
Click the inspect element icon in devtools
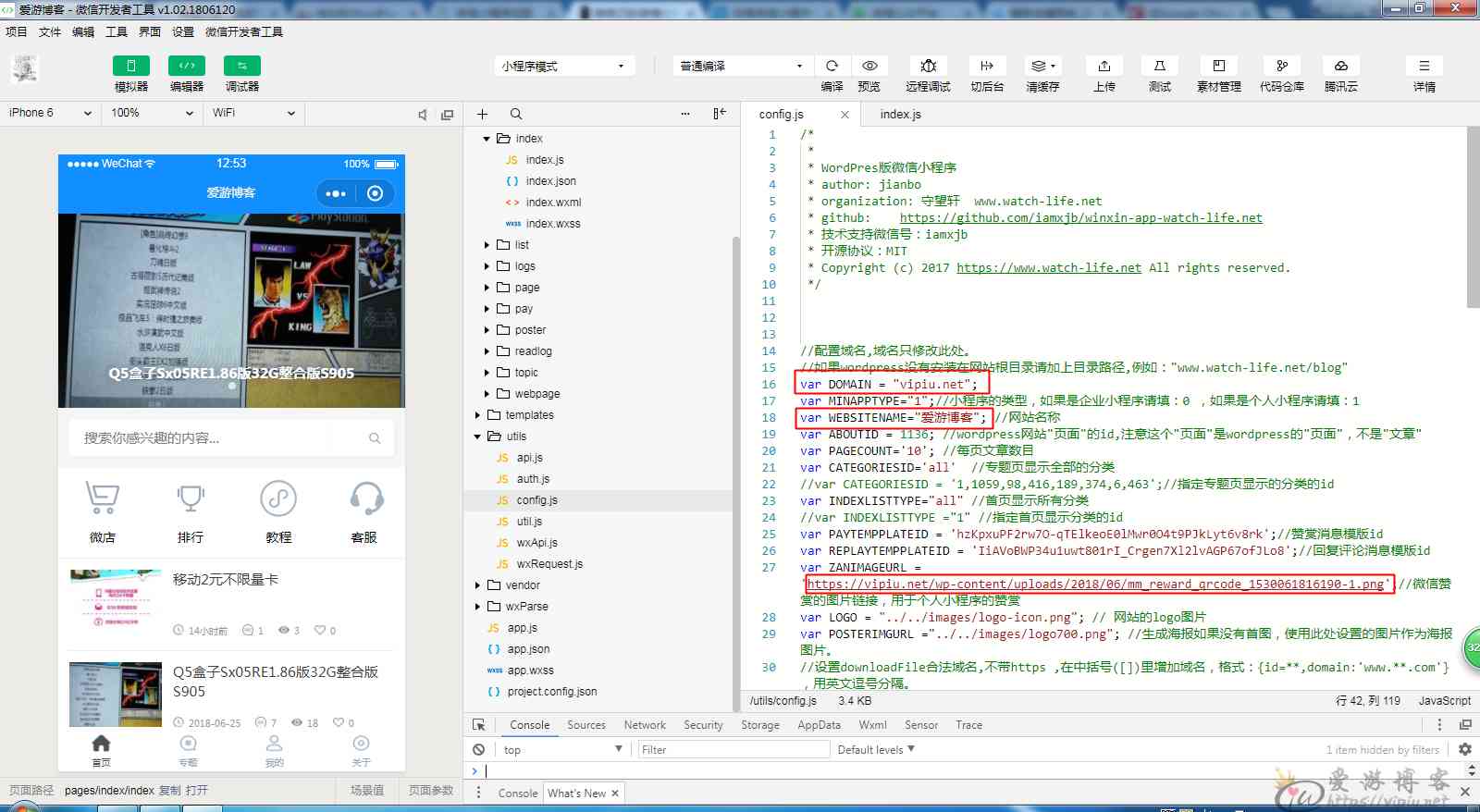click(478, 725)
